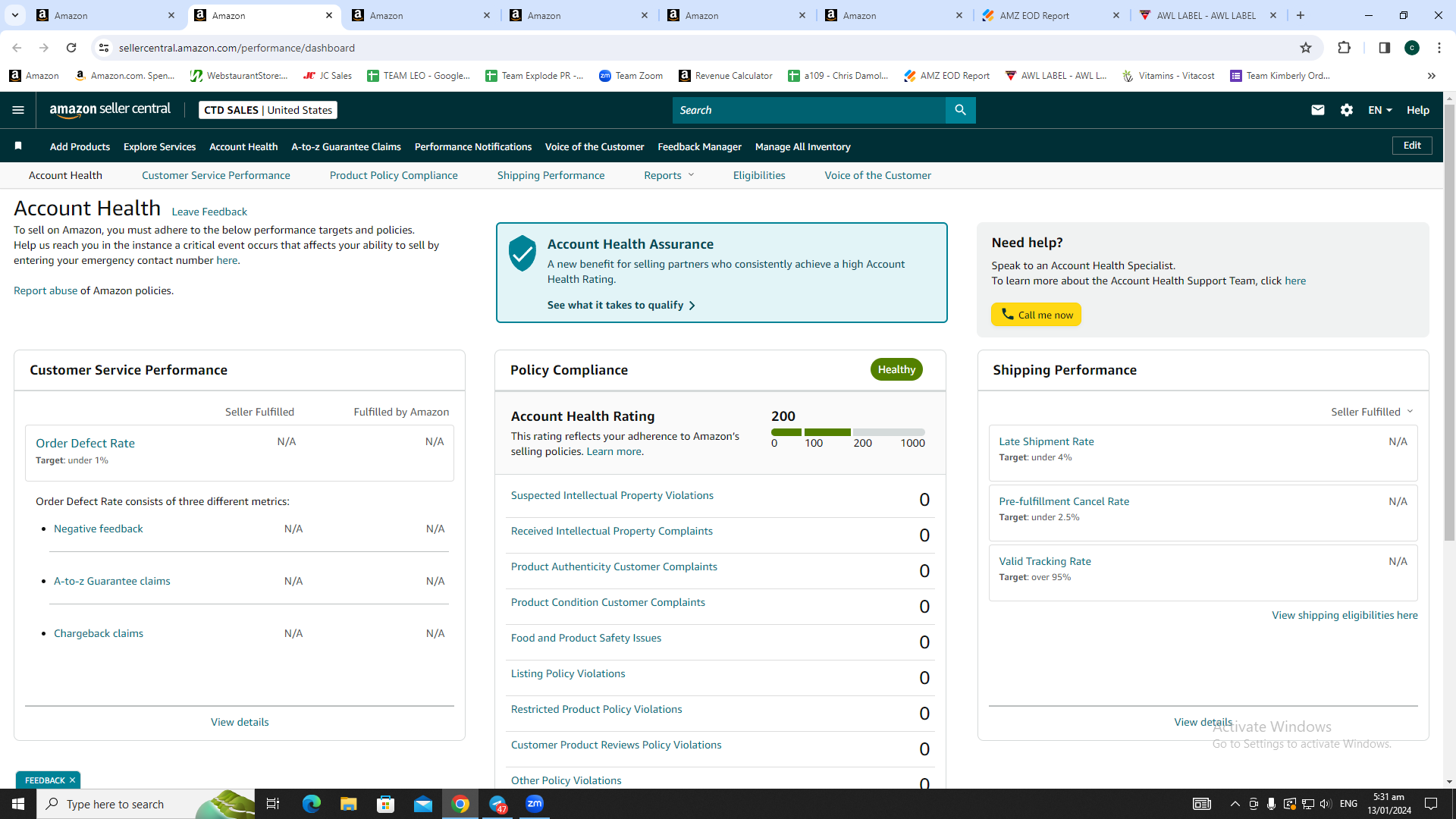This screenshot has width=1456, height=819.
Task: Open Windows notification center icon
Action: pos(1431,804)
